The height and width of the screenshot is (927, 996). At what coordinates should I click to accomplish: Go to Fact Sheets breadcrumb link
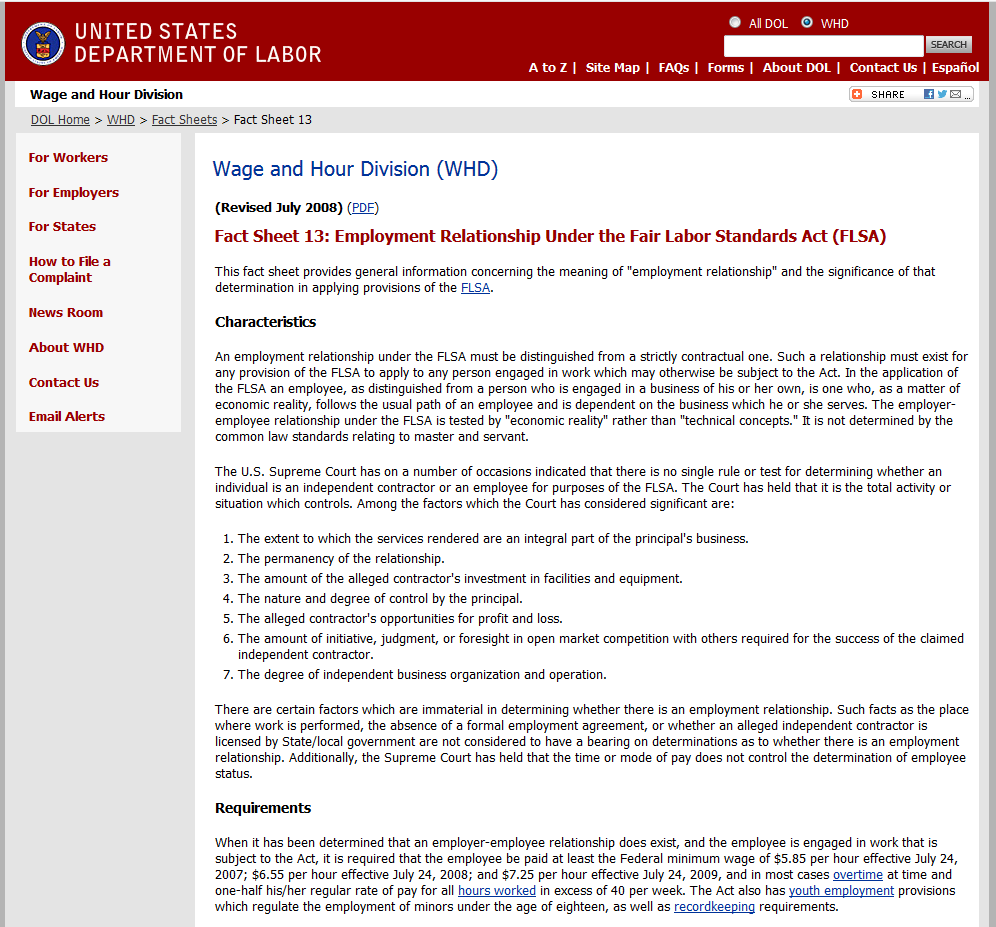[x=184, y=119]
